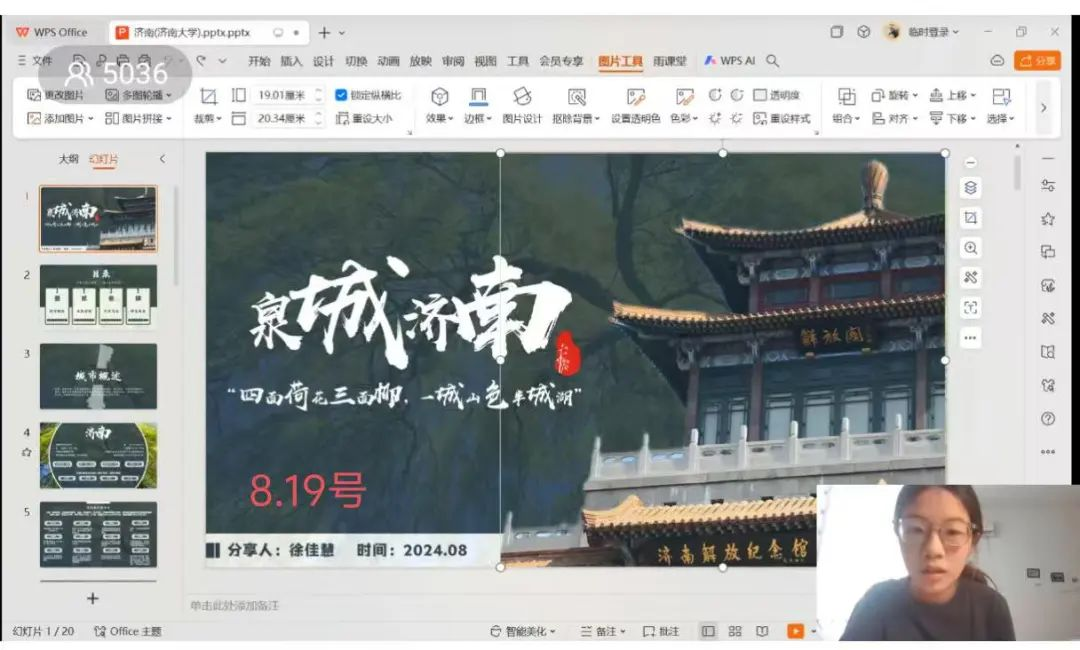Screen dimensions: 1080x650
Task: Click the WPS AI toolbar item
Action: [x=729, y=61]
